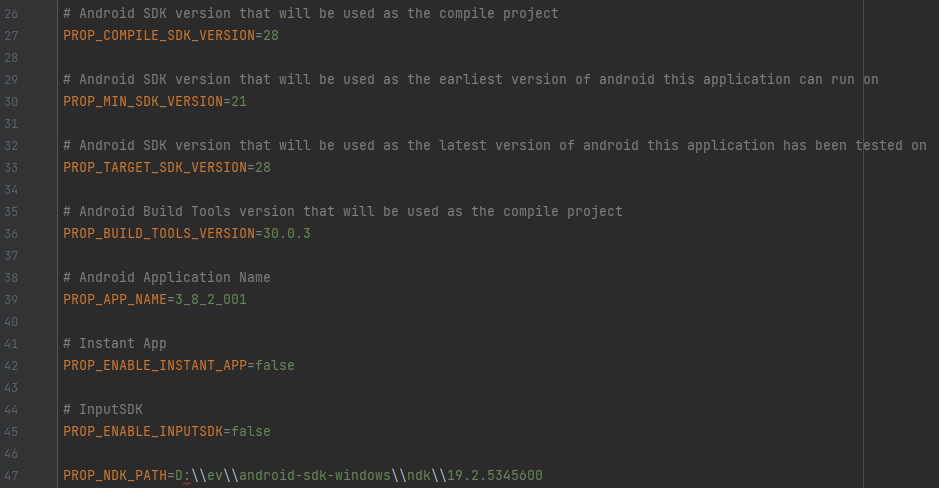Click false value of PROP_ENABLE_INSTANT_APP

[275, 365]
